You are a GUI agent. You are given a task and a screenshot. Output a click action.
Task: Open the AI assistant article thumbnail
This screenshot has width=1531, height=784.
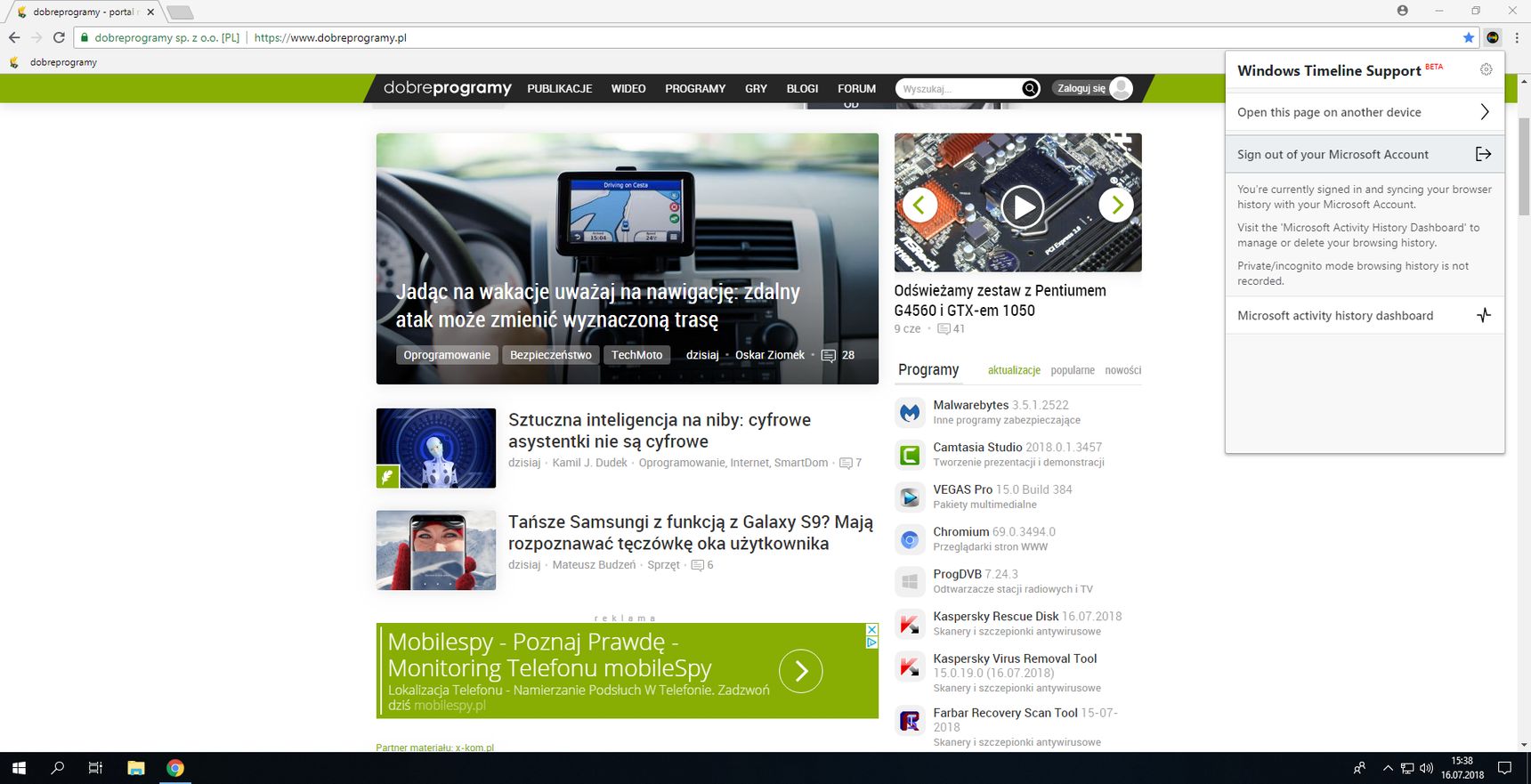click(x=436, y=449)
